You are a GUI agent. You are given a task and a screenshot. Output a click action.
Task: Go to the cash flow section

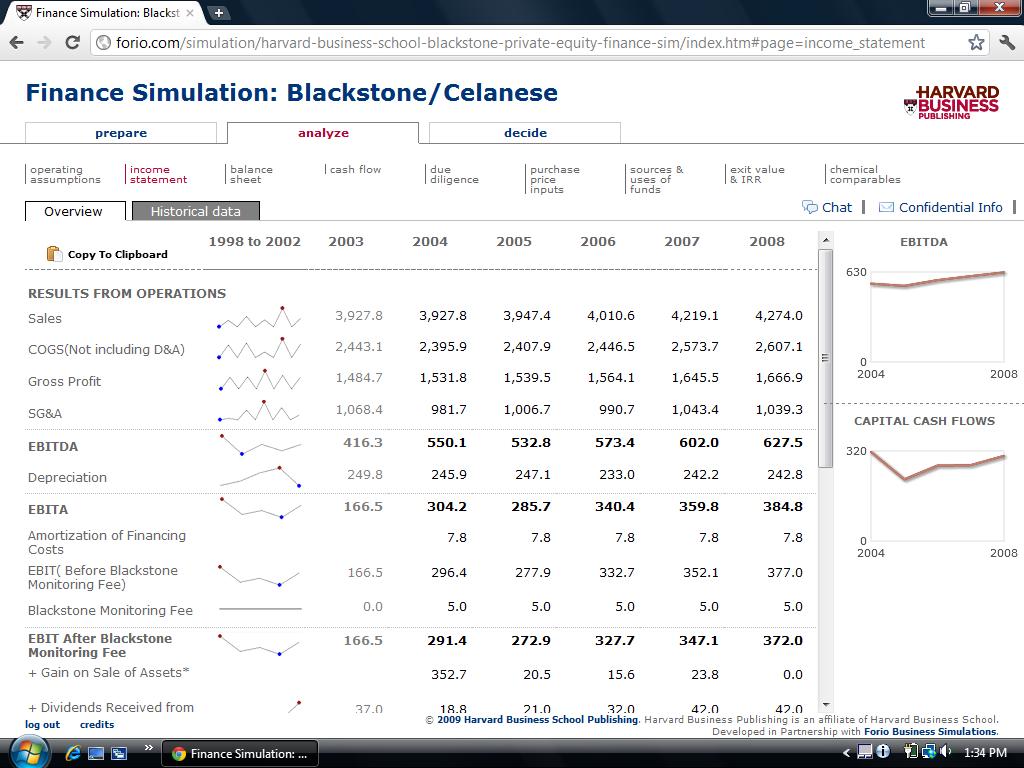(x=355, y=169)
